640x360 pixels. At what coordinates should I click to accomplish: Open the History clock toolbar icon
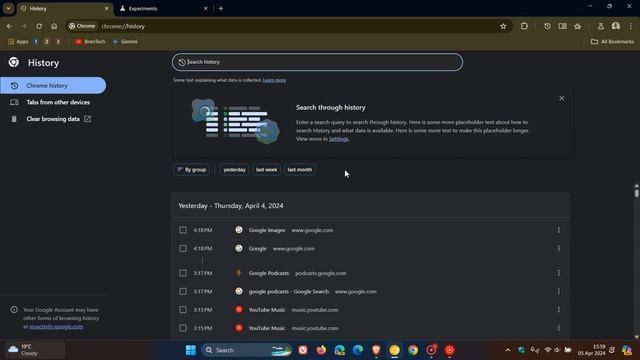click(547, 26)
